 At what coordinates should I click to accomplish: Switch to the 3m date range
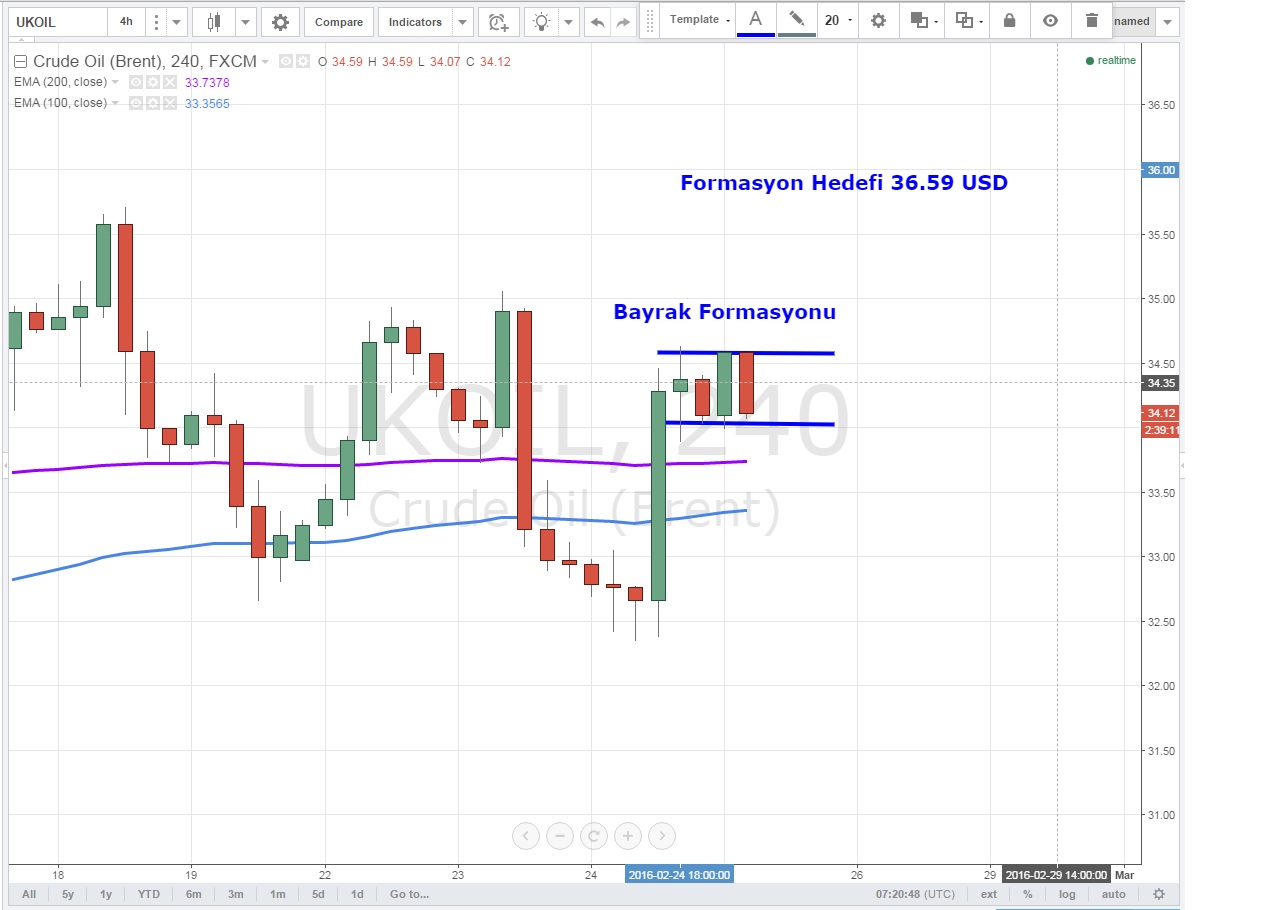click(235, 894)
